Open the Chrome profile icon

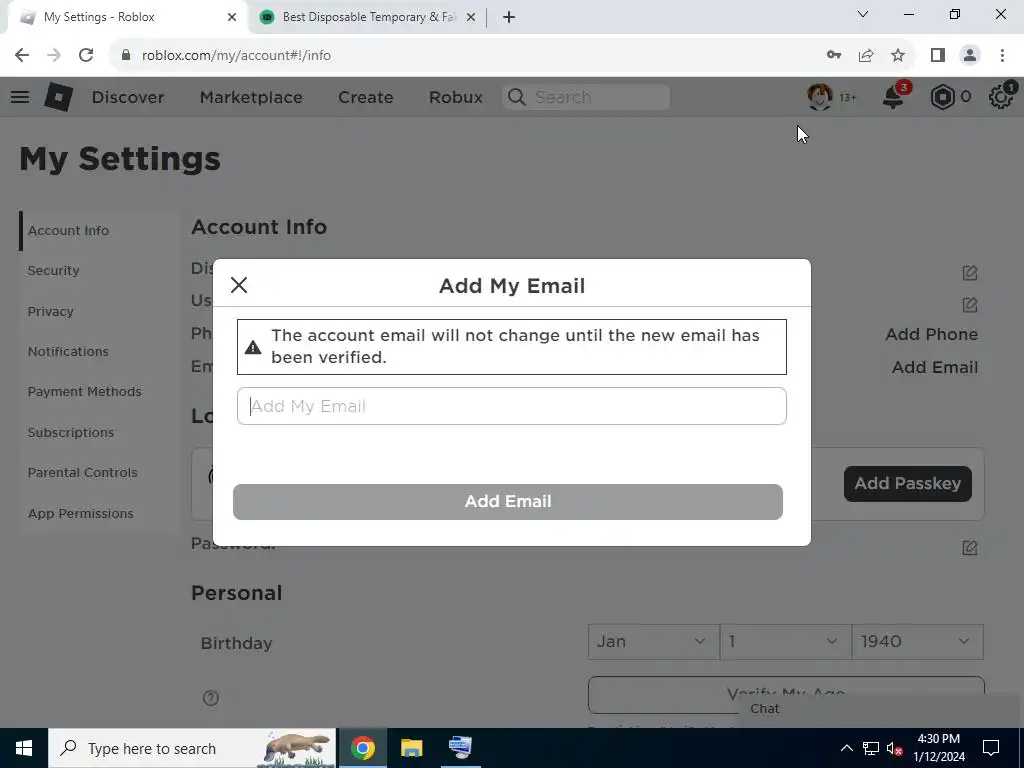click(970, 55)
